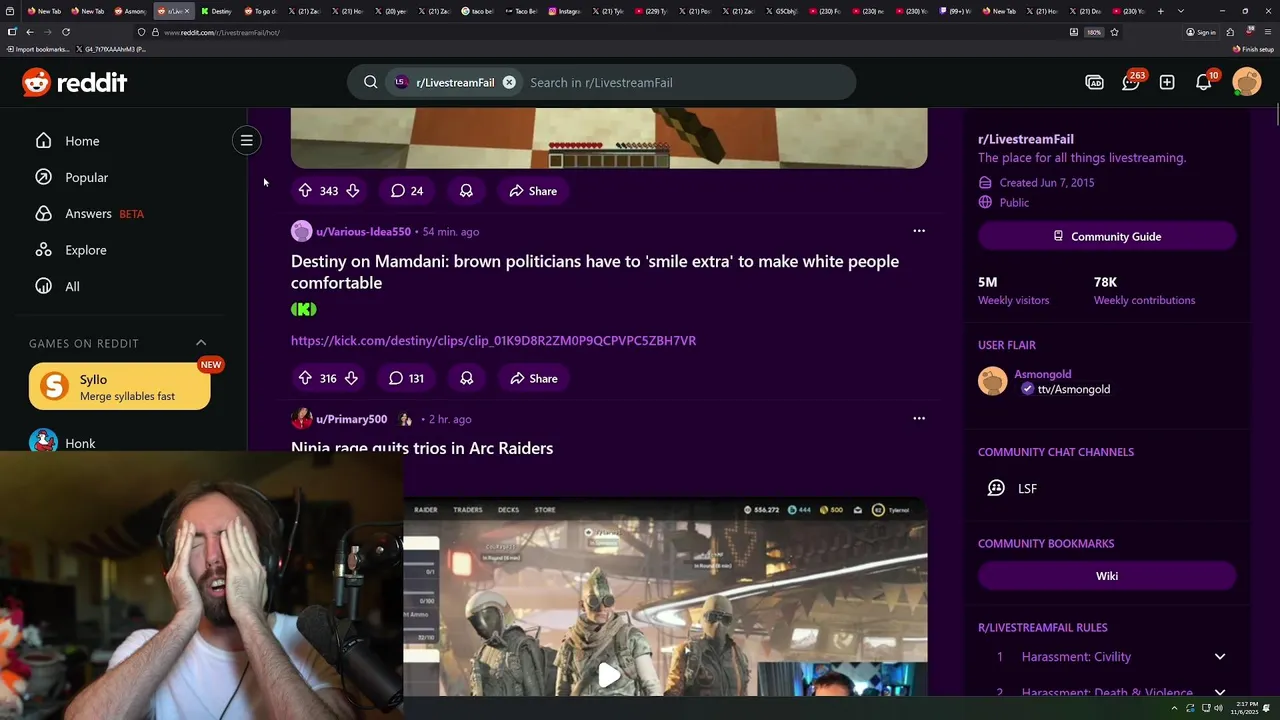Open the Destiny on Mamdani post title

point(595,272)
